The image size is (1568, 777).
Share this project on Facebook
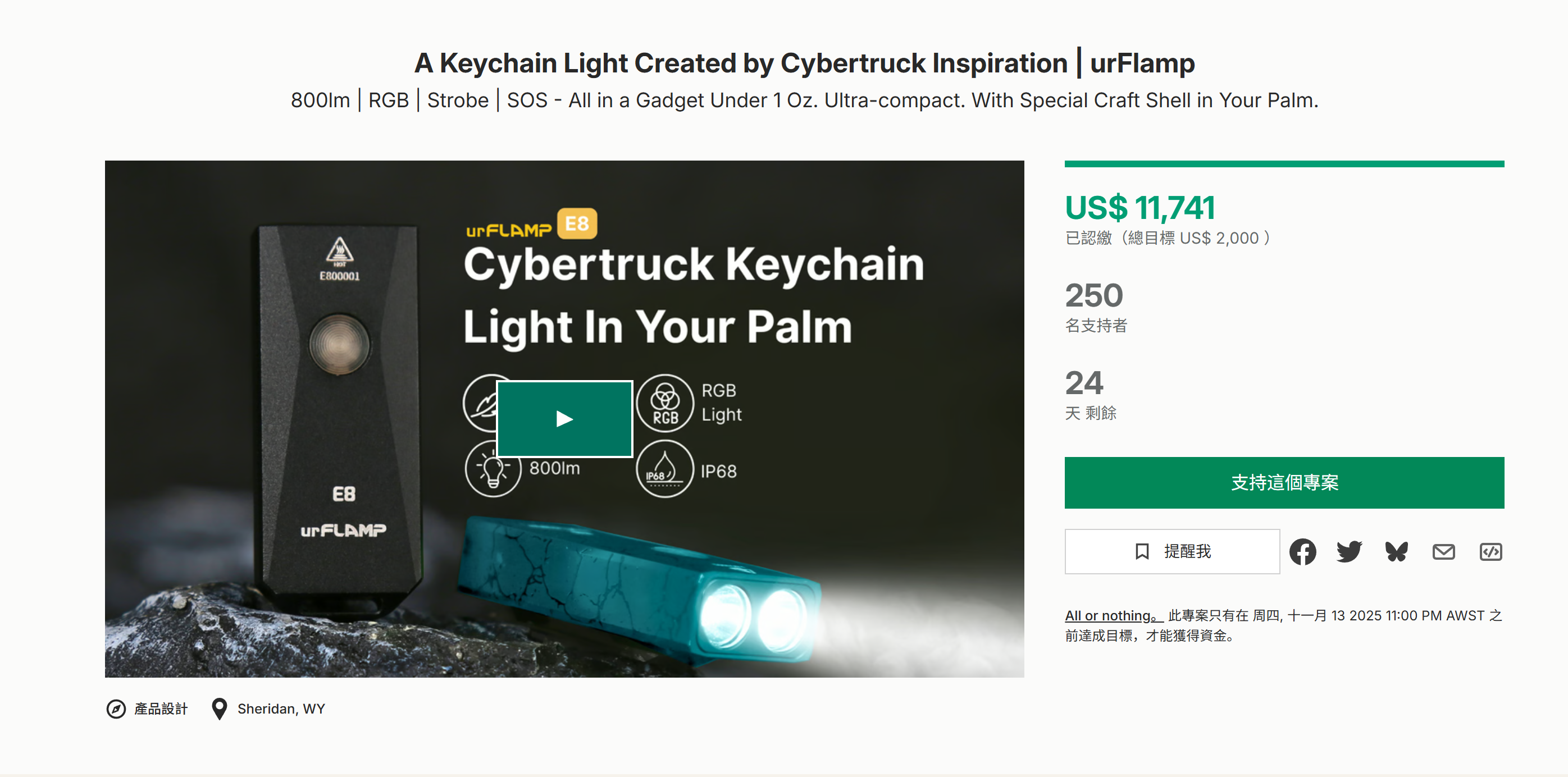(x=1302, y=552)
